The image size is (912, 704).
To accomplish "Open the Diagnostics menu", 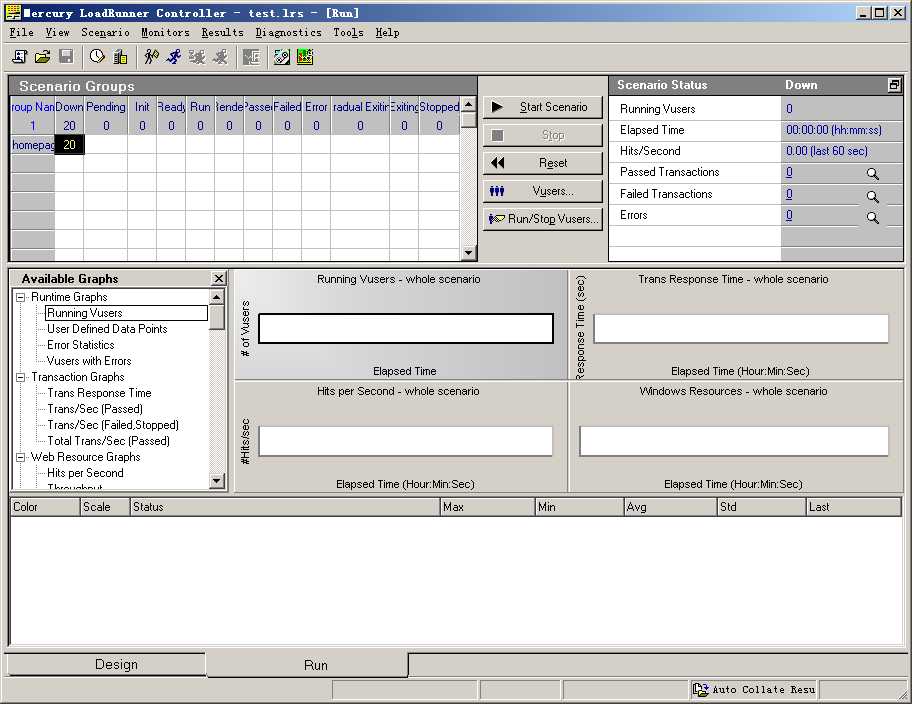I will (x=288, y=33).
